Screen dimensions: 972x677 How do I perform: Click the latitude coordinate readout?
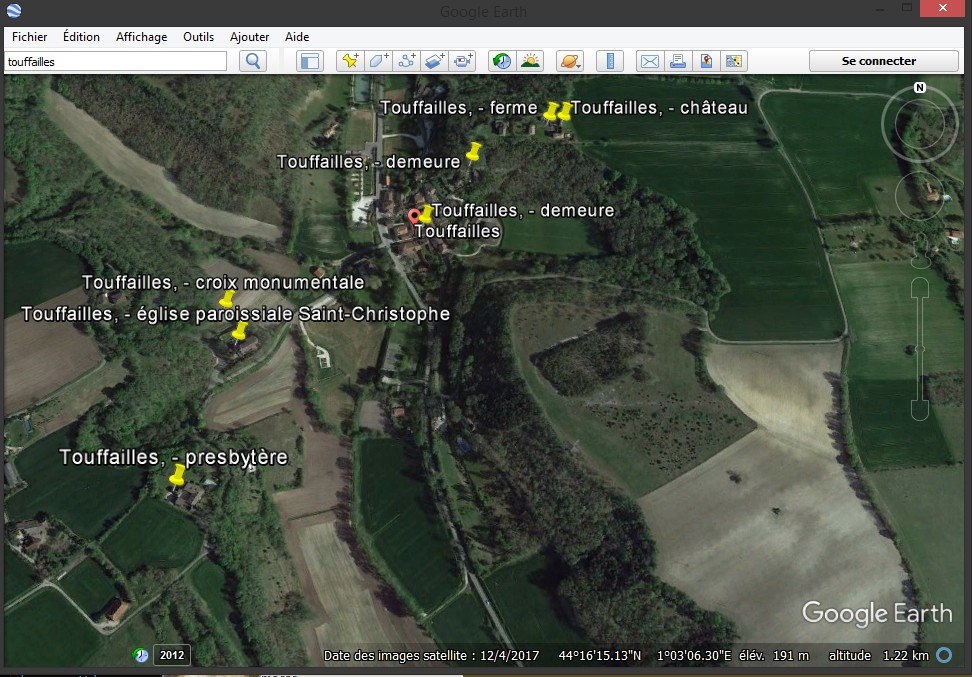[x=599, y=655]
